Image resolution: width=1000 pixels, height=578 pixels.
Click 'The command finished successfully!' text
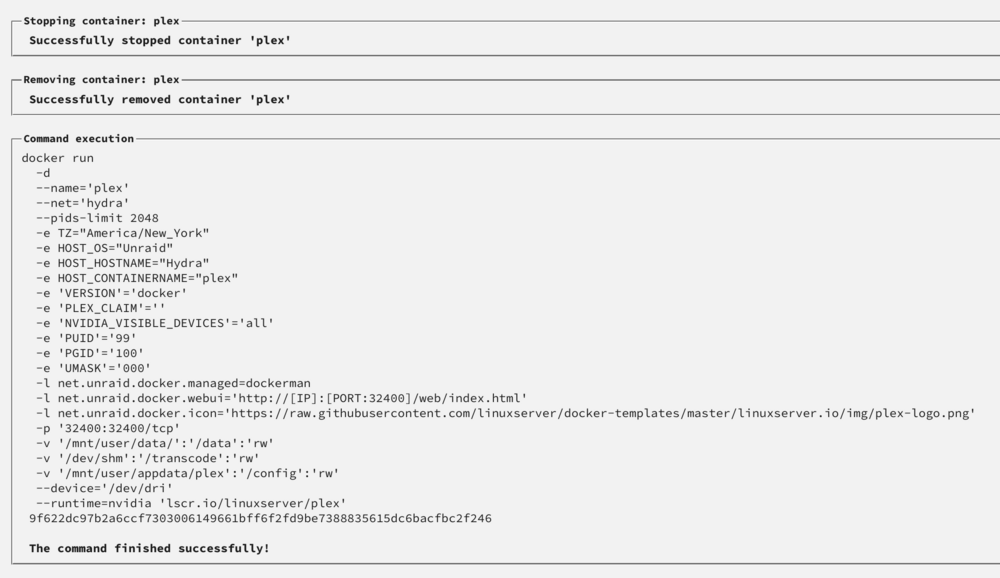149,549
